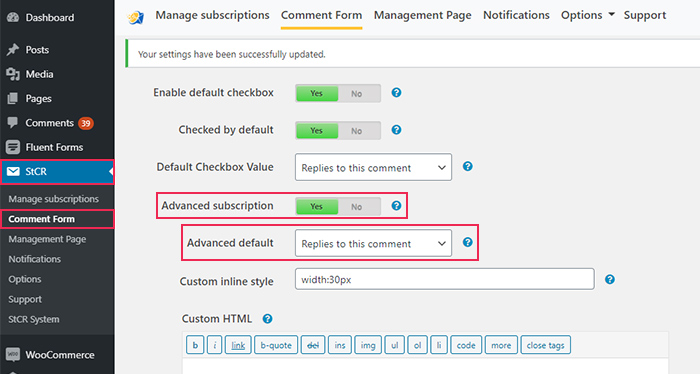Viewport: 700px width, 374px height.
Task: Open the Notifications tab
Action: coord(516,15)
